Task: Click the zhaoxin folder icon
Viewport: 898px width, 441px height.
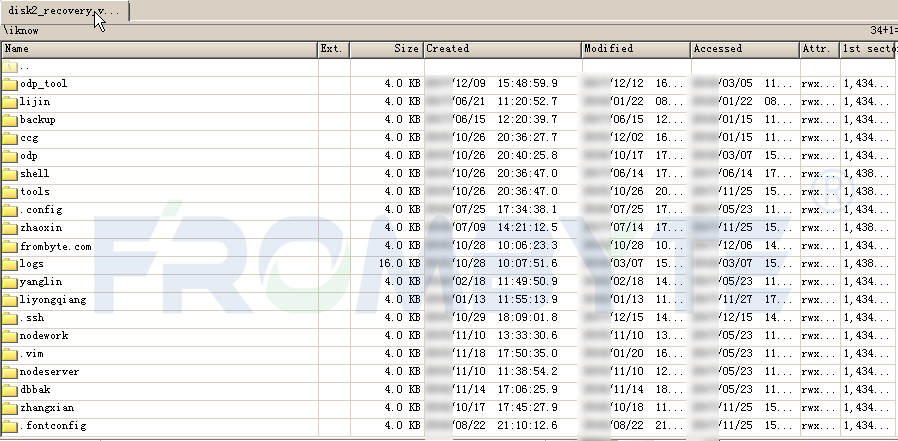Action: pos(10,229)
